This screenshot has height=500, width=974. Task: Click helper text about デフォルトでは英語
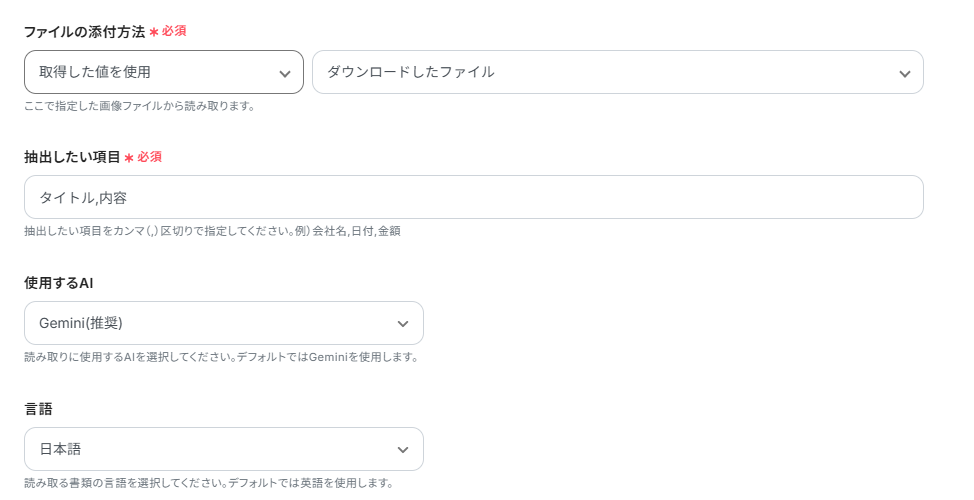pyautogui.click(x=208, y=483)
